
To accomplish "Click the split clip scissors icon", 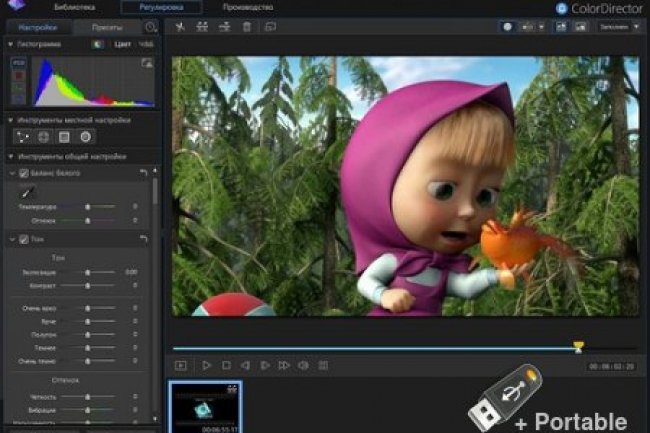I will click(x=180, y=27).
